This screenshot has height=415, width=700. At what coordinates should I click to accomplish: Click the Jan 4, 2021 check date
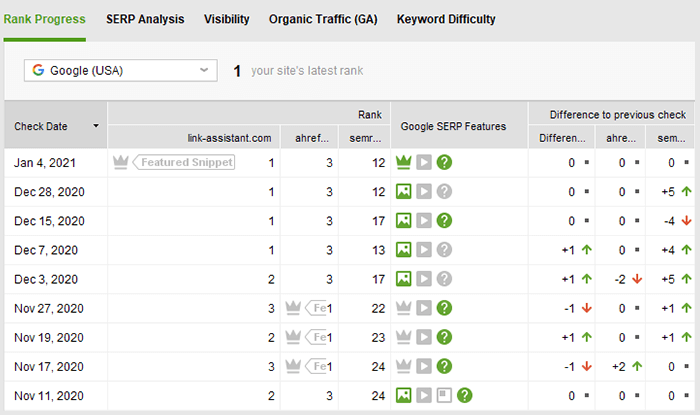click(x=45, y=163)
